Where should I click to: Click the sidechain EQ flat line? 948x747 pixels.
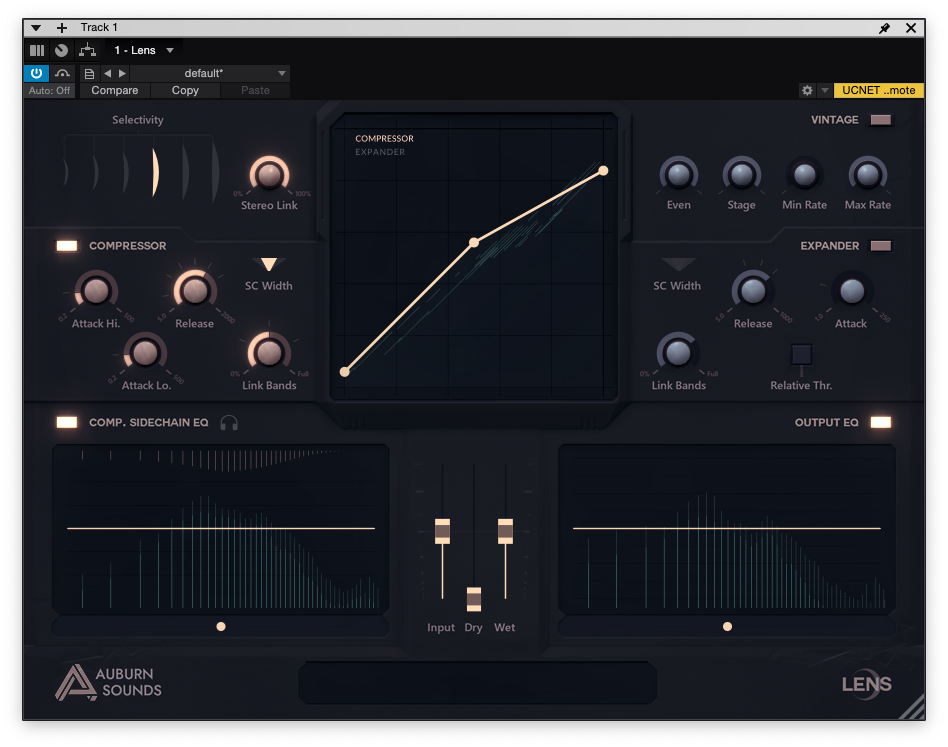coord(221,528)
